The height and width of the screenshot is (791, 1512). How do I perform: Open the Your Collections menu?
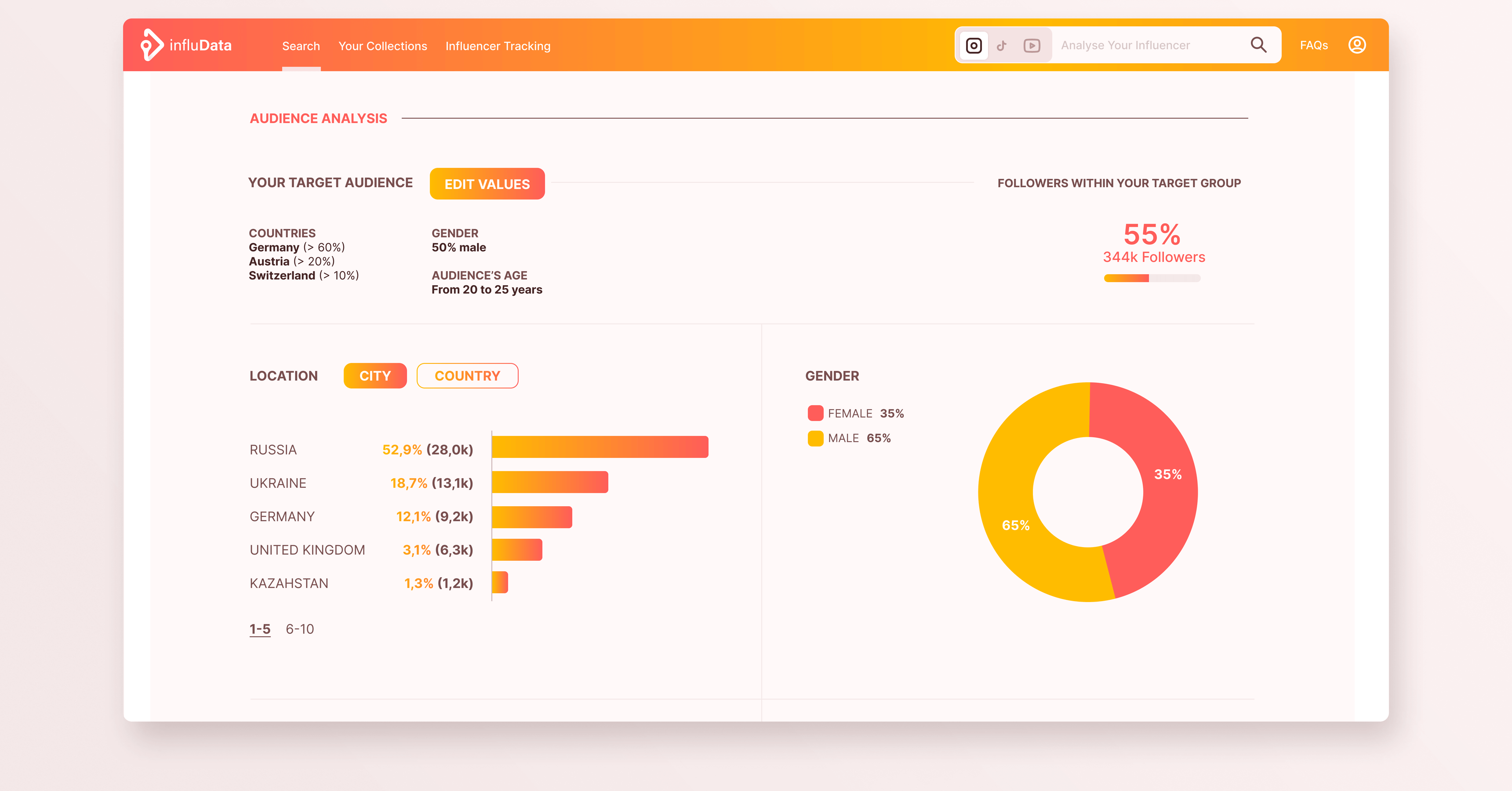point(383,46)
